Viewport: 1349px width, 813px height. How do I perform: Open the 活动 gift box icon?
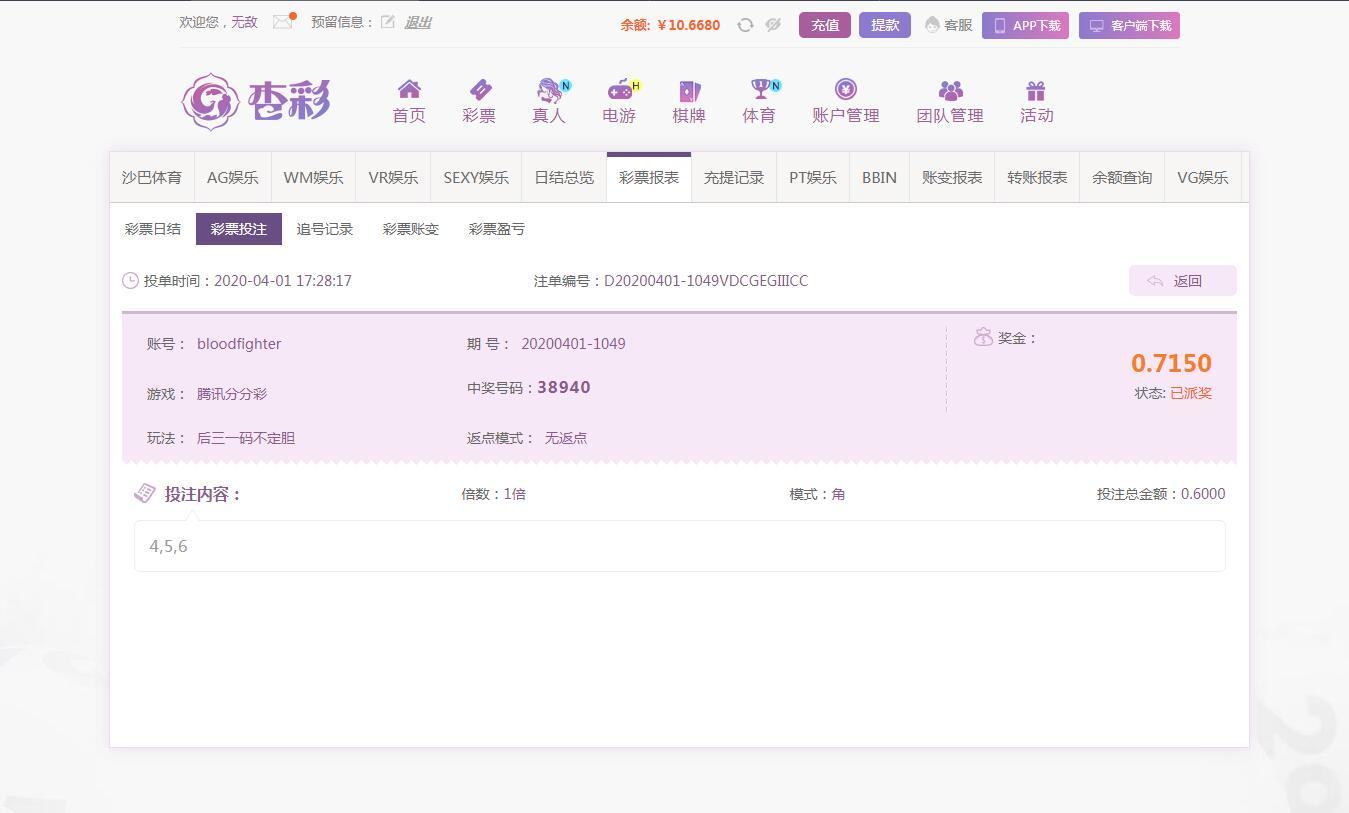[x=1036, y=91]
